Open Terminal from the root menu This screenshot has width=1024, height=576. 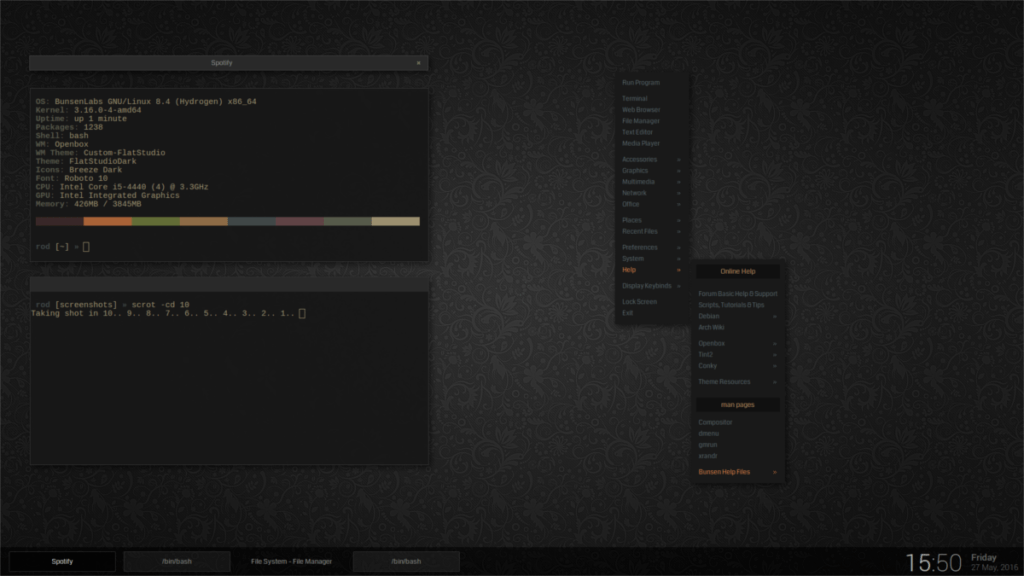click(634, 97)
